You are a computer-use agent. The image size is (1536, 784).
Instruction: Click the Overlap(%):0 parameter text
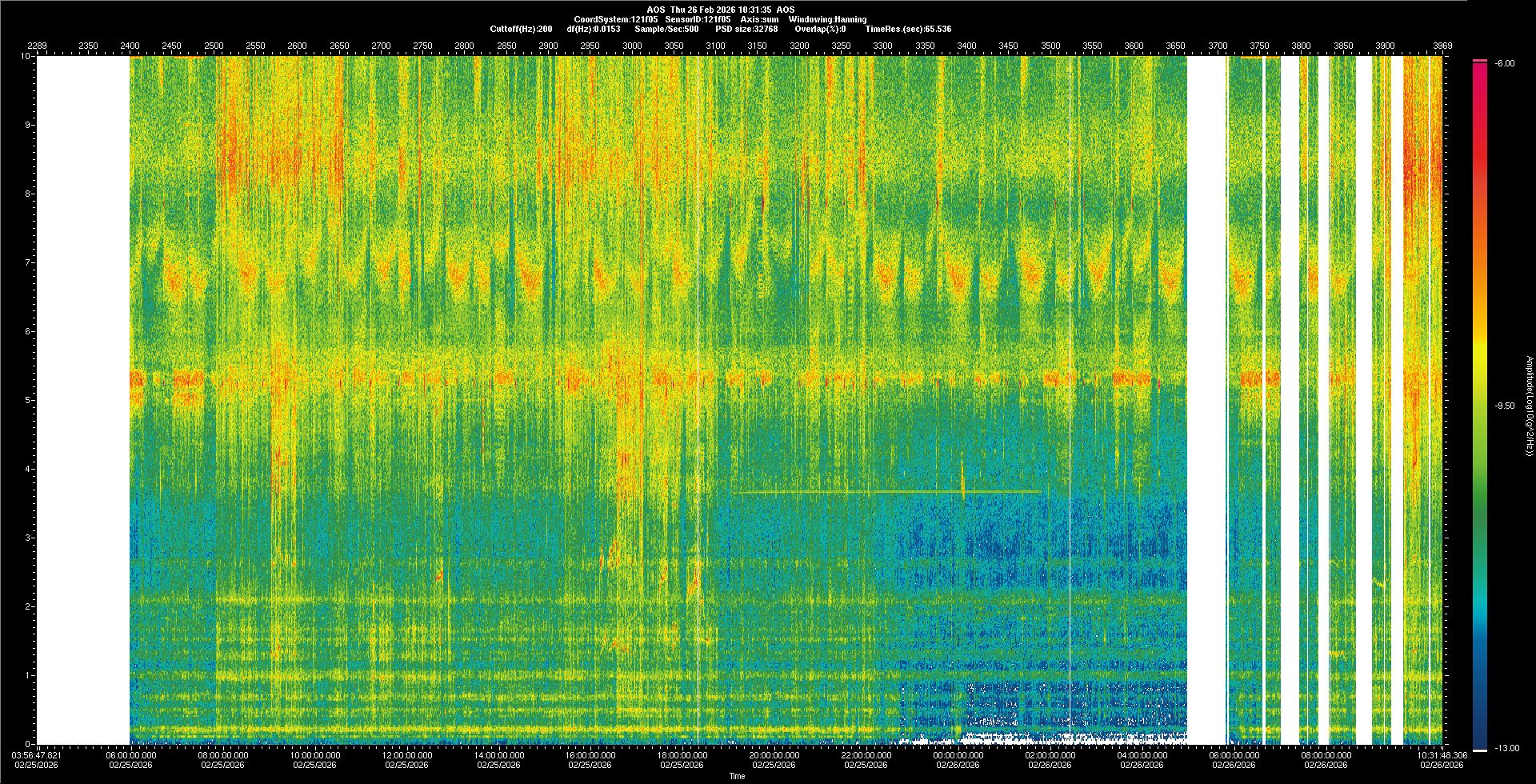tap(820, 29)
